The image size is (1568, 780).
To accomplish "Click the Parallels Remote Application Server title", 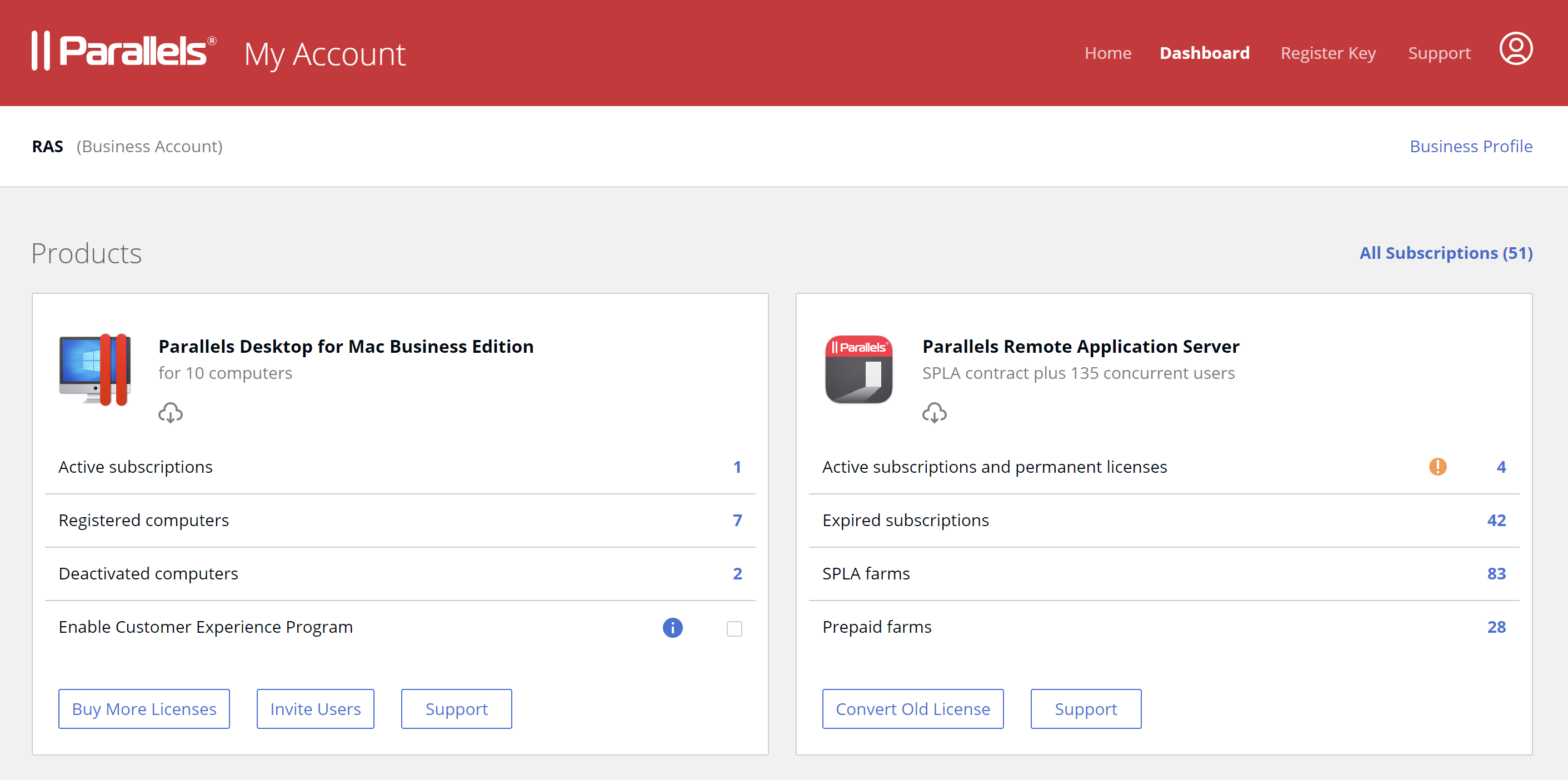I will point(1081,346).
